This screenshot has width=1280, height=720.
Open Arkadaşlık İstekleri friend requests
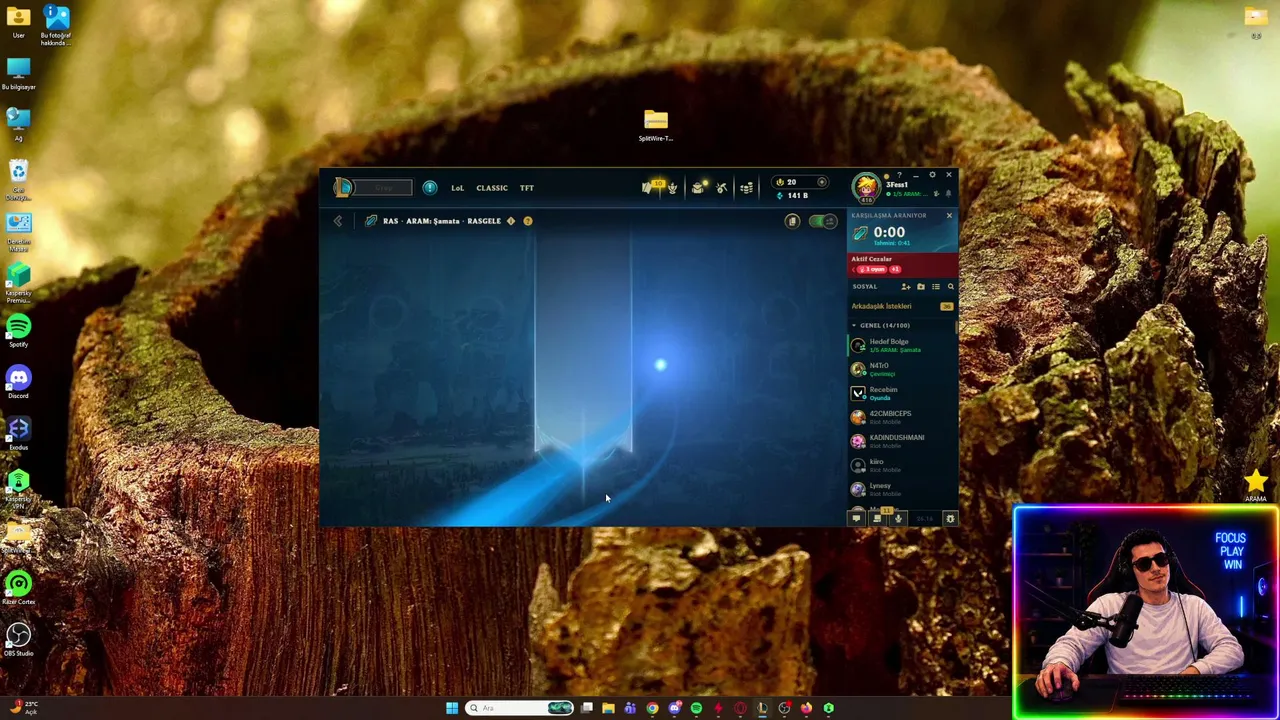coord(902,306)
